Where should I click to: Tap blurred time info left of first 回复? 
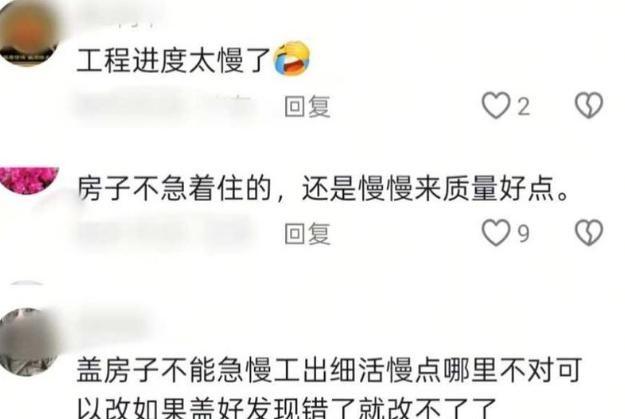165,106
